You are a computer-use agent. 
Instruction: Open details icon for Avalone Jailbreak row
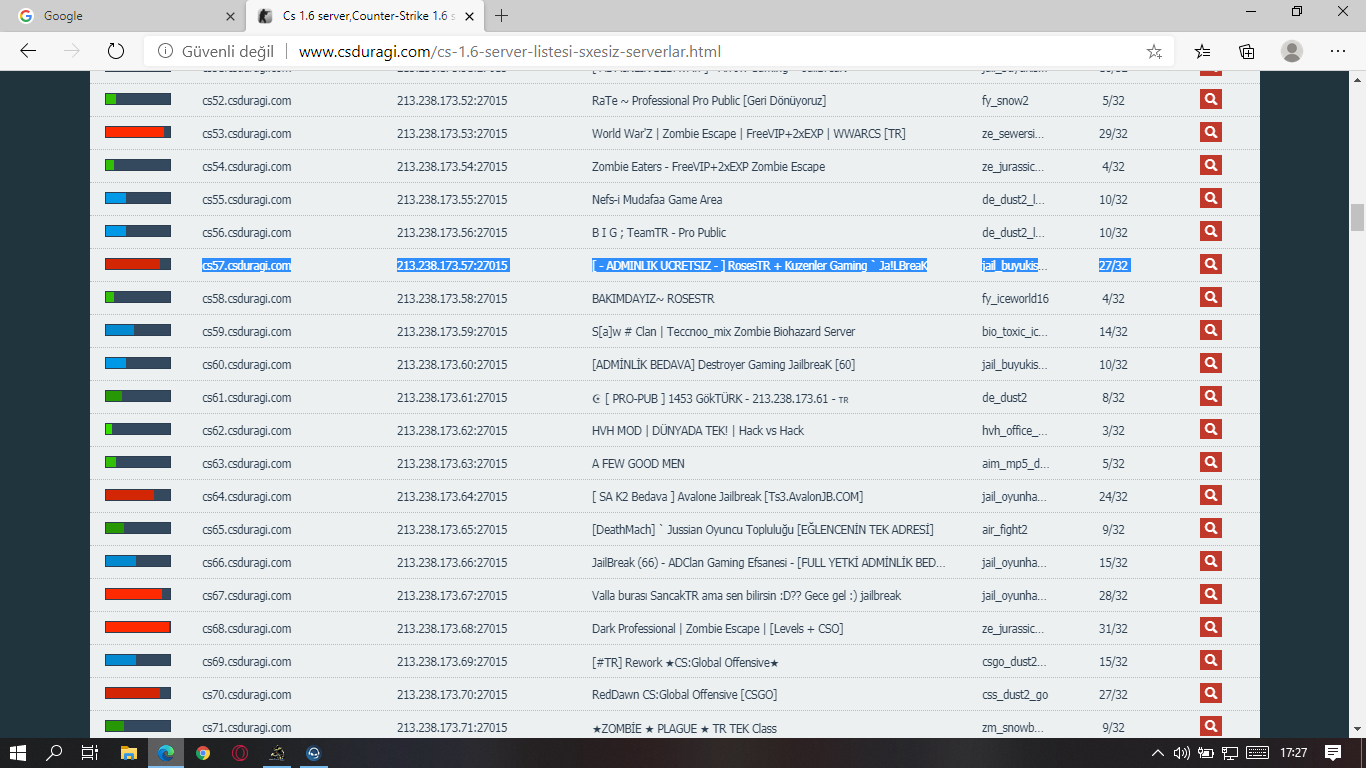(x=1211, y=495)
